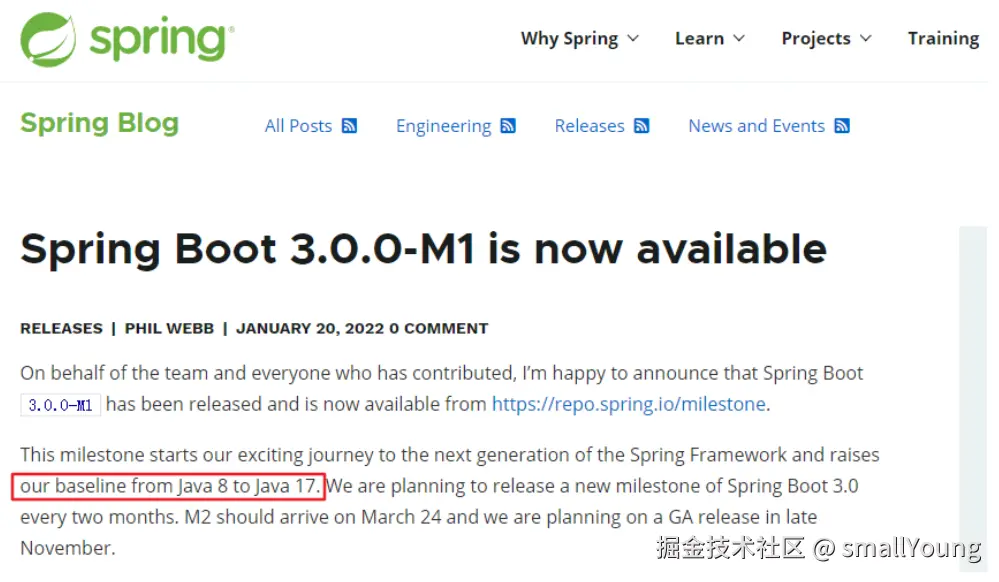The image size is (999, 582).
Task: Expand the Projects menu chevron
Action: (866, 39)
